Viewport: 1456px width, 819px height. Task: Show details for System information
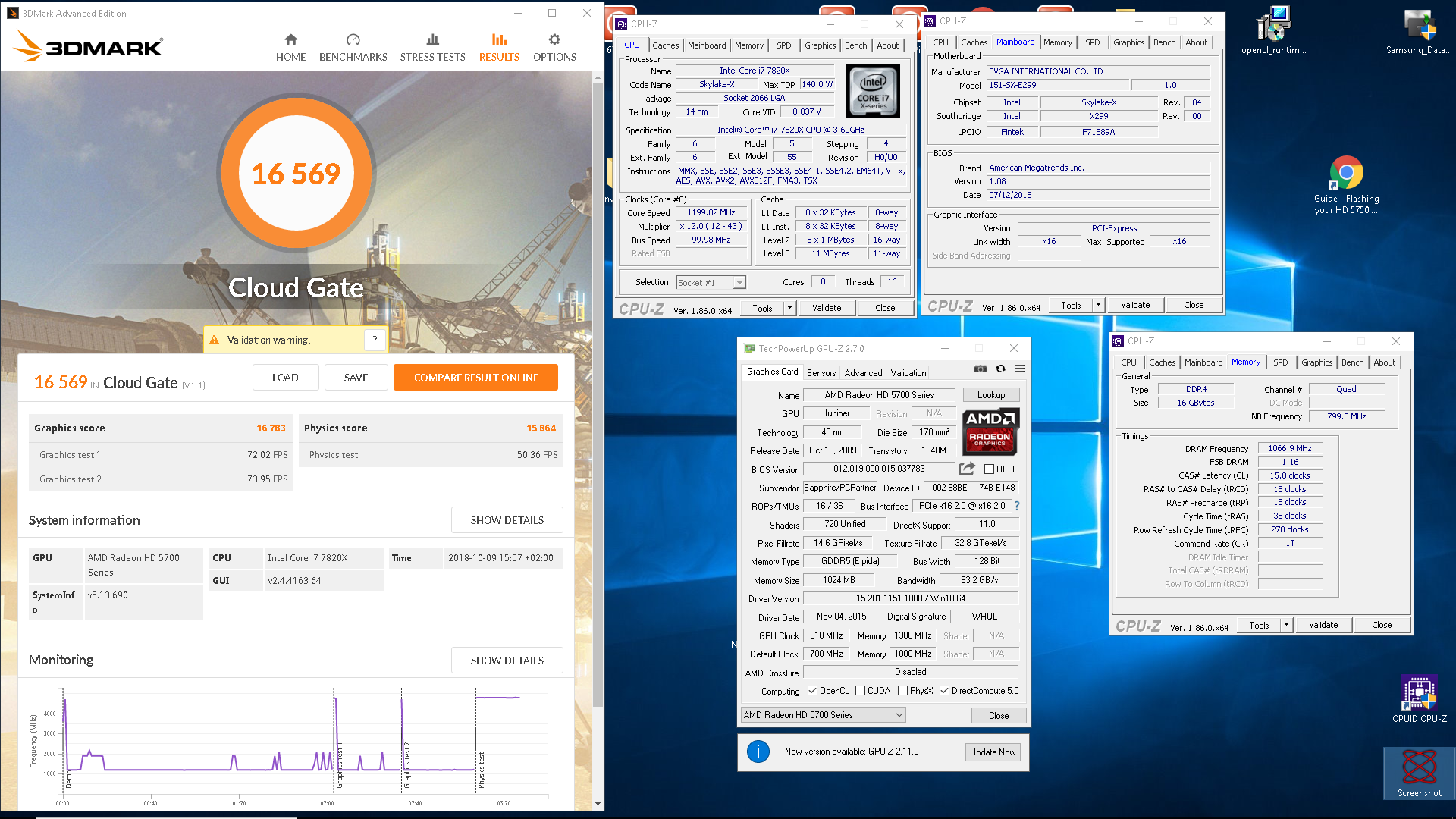[x=507, y=520]
